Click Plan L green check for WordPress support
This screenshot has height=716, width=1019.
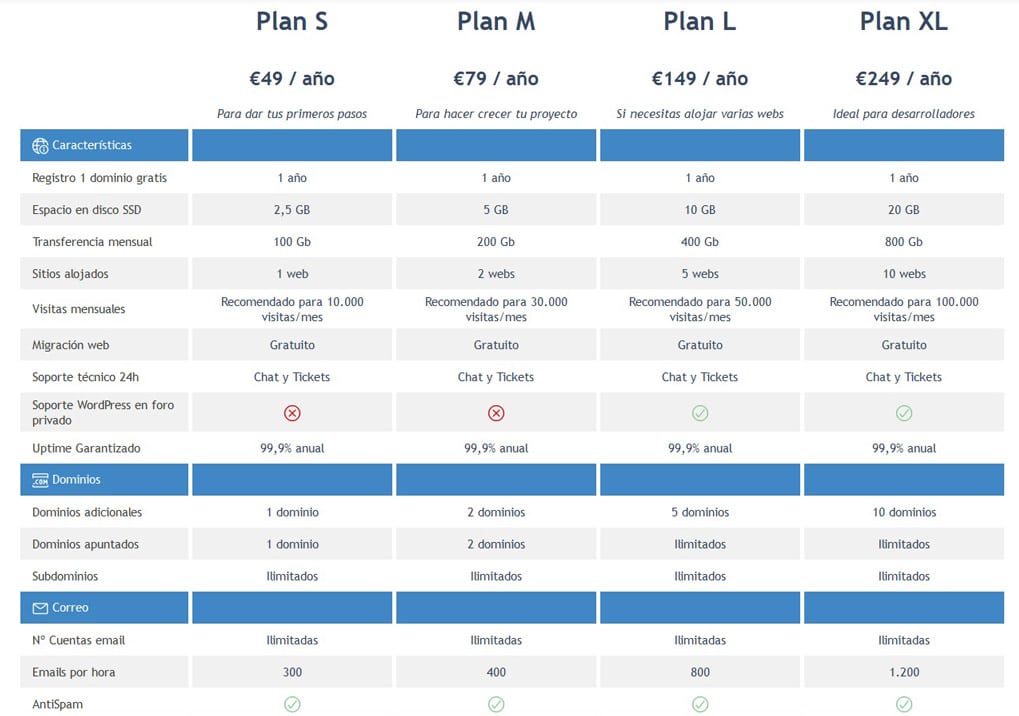point(700,413)
